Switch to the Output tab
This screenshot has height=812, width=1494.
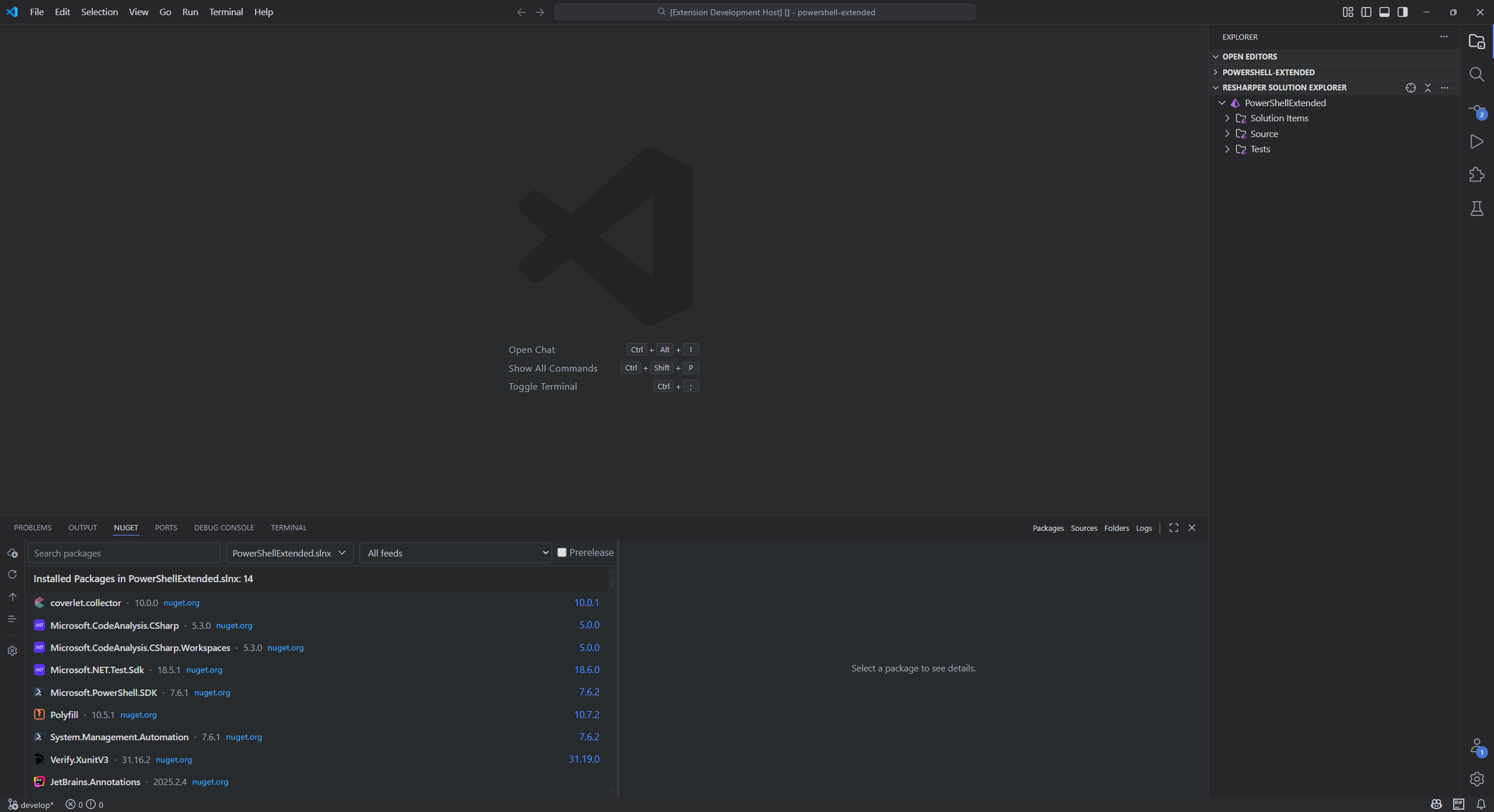pyautogui.click(x=82, y=527)
